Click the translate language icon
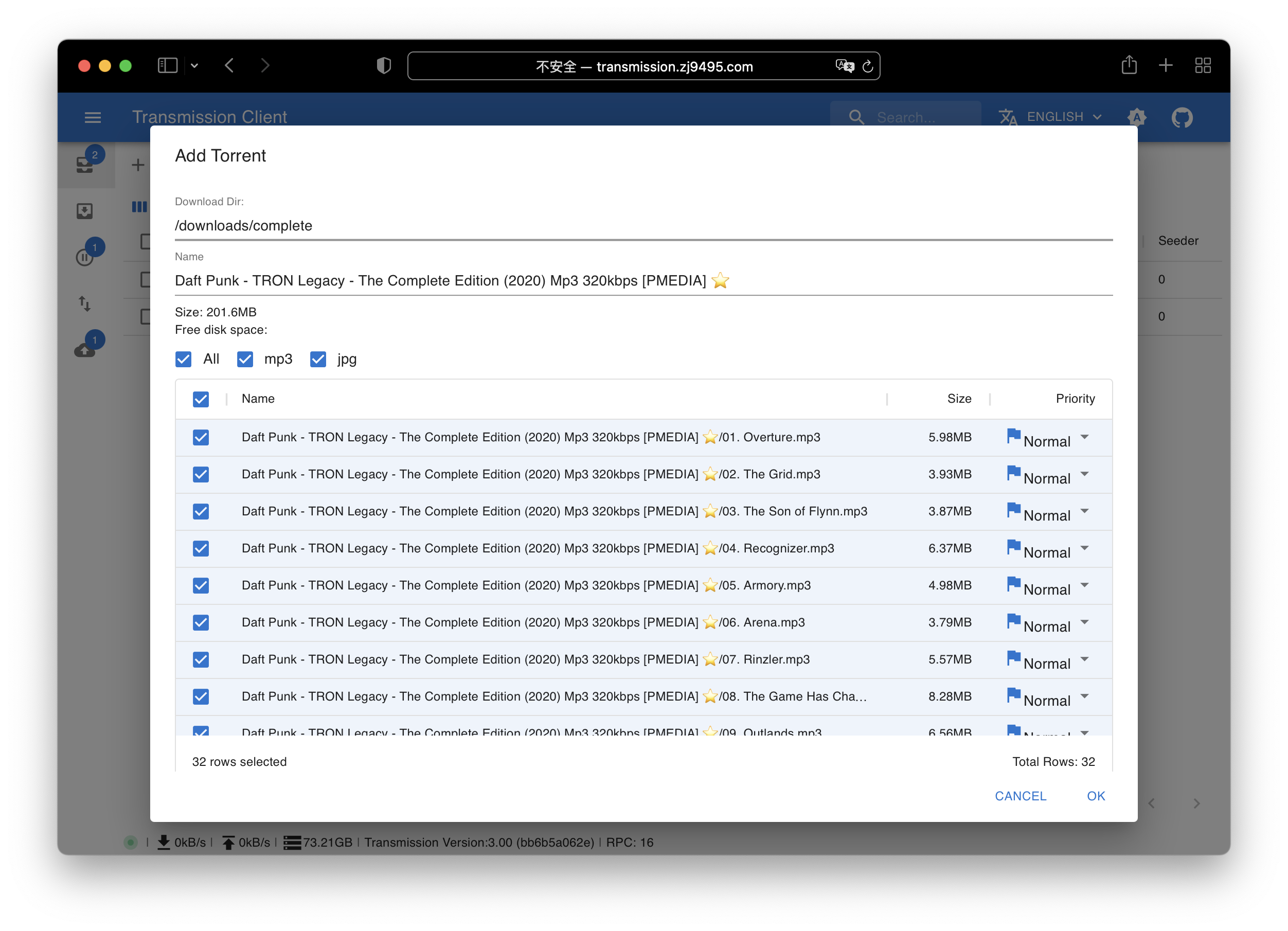 coord(1008,117)
